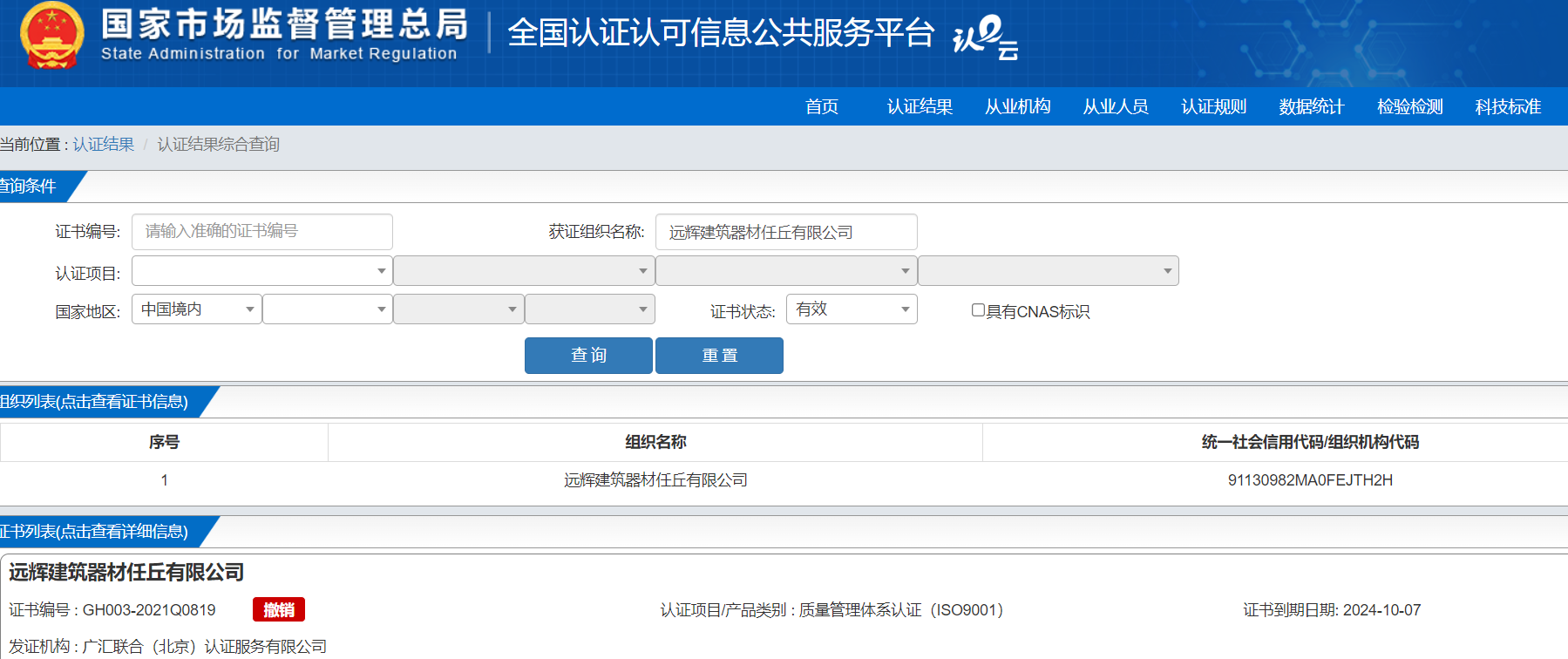Click the 重置 reset button

click(x=719, y=356)
